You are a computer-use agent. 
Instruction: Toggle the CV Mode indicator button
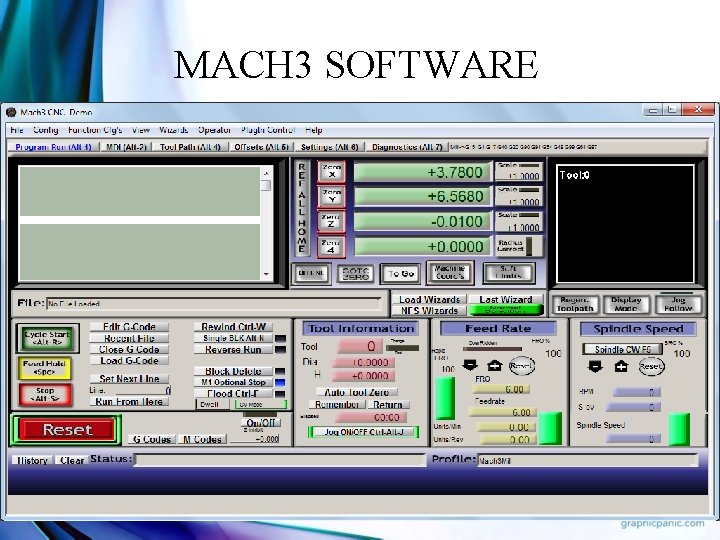click(x=260, y=405)
